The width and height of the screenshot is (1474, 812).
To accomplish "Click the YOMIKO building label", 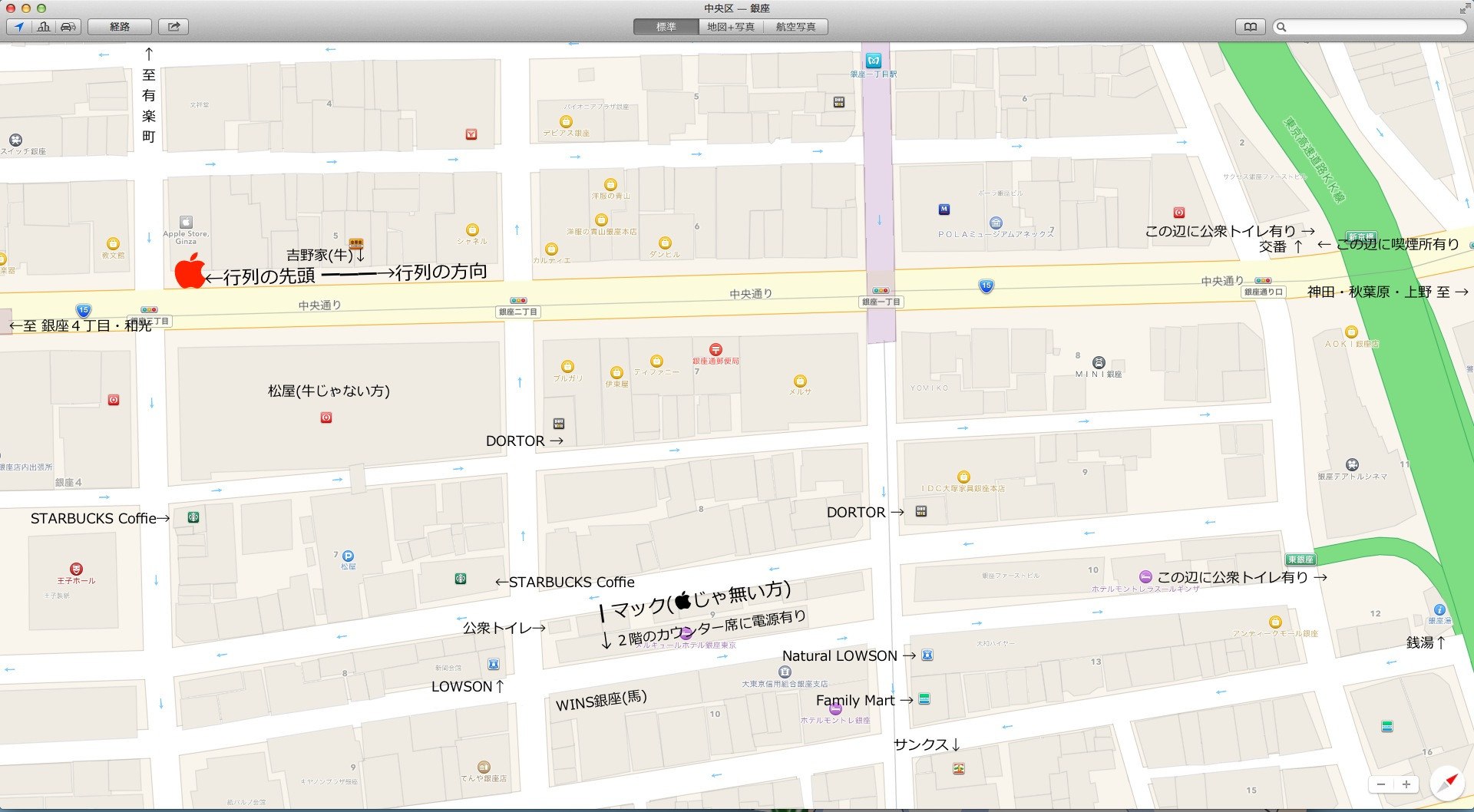I will pyautogui.click(x=929, y=388).
